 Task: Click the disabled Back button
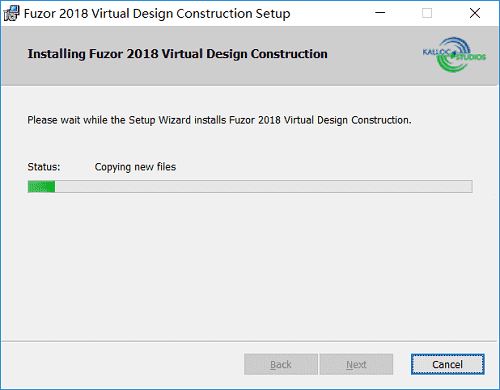coord(281,364)
